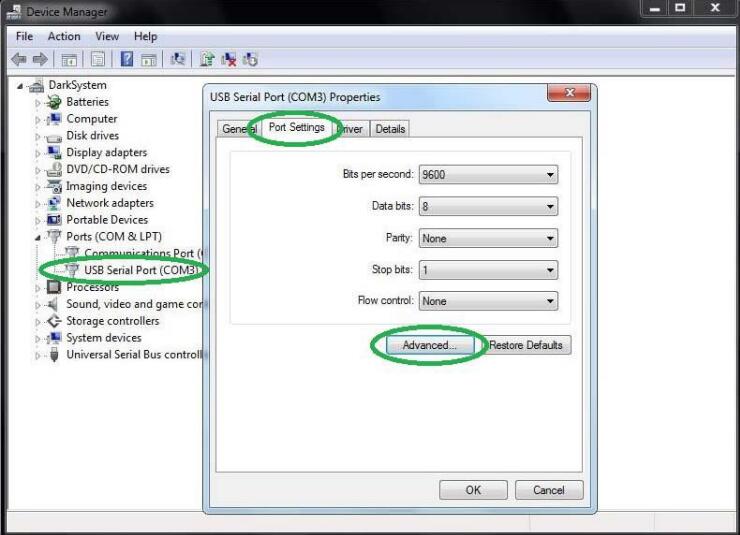This screenshot has height=535, width=740.
Task: Click the Cancel button
Action: (549, 490)
